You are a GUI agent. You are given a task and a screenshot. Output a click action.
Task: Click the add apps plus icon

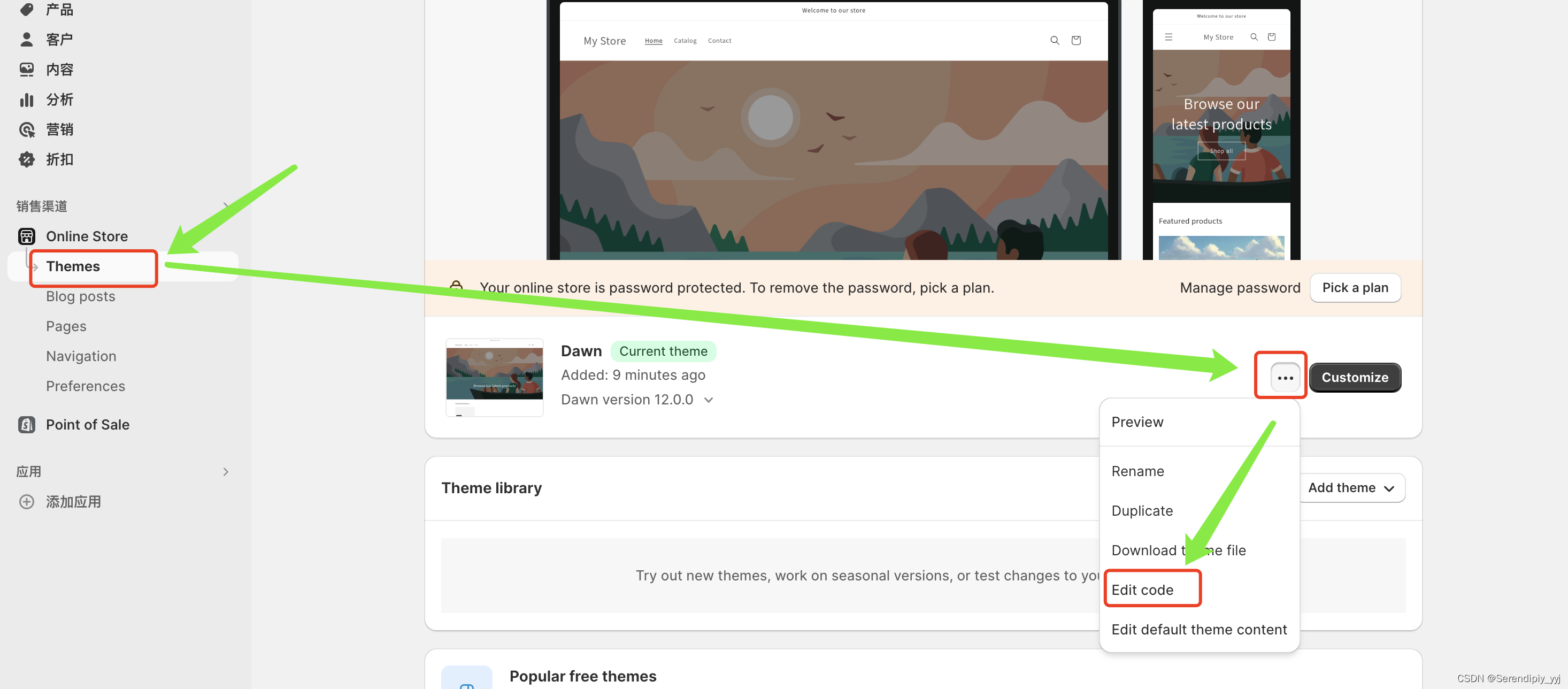click(26, 502)
